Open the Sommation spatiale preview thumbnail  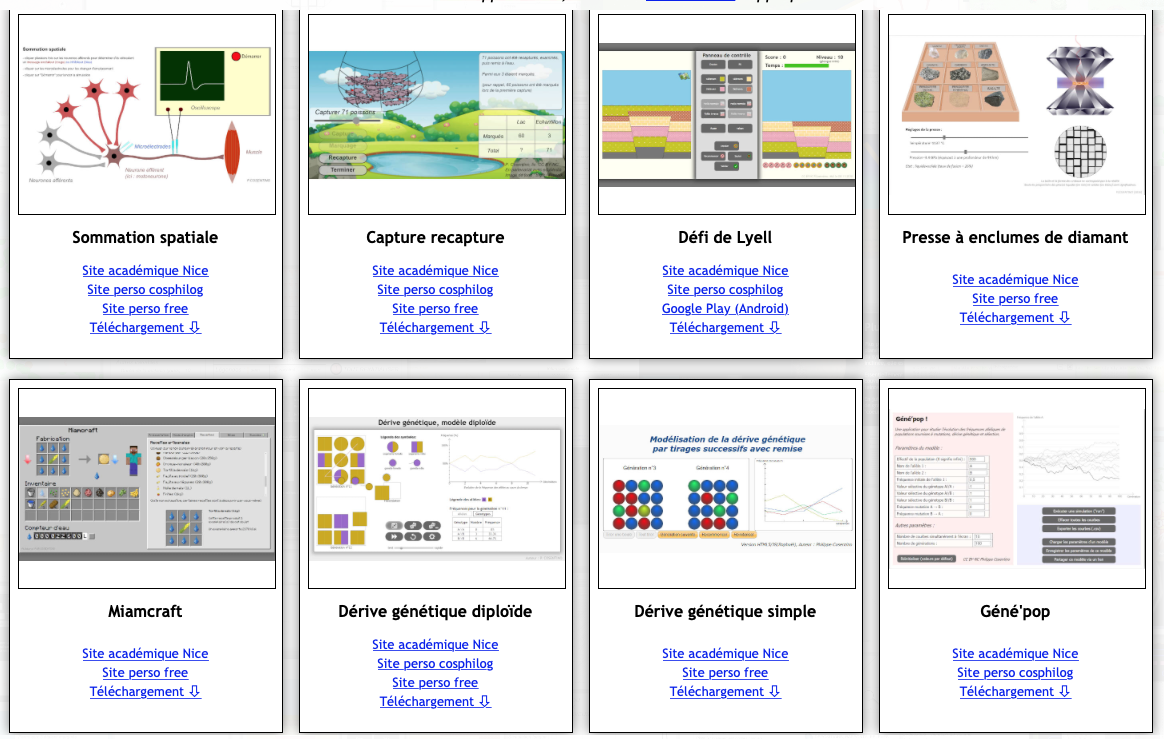coord(147,115)
